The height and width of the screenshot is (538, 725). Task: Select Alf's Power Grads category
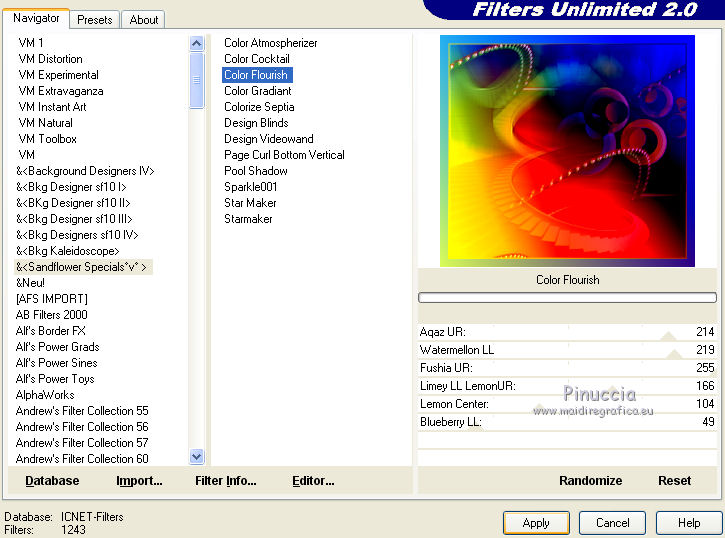(x=57, y=347)
